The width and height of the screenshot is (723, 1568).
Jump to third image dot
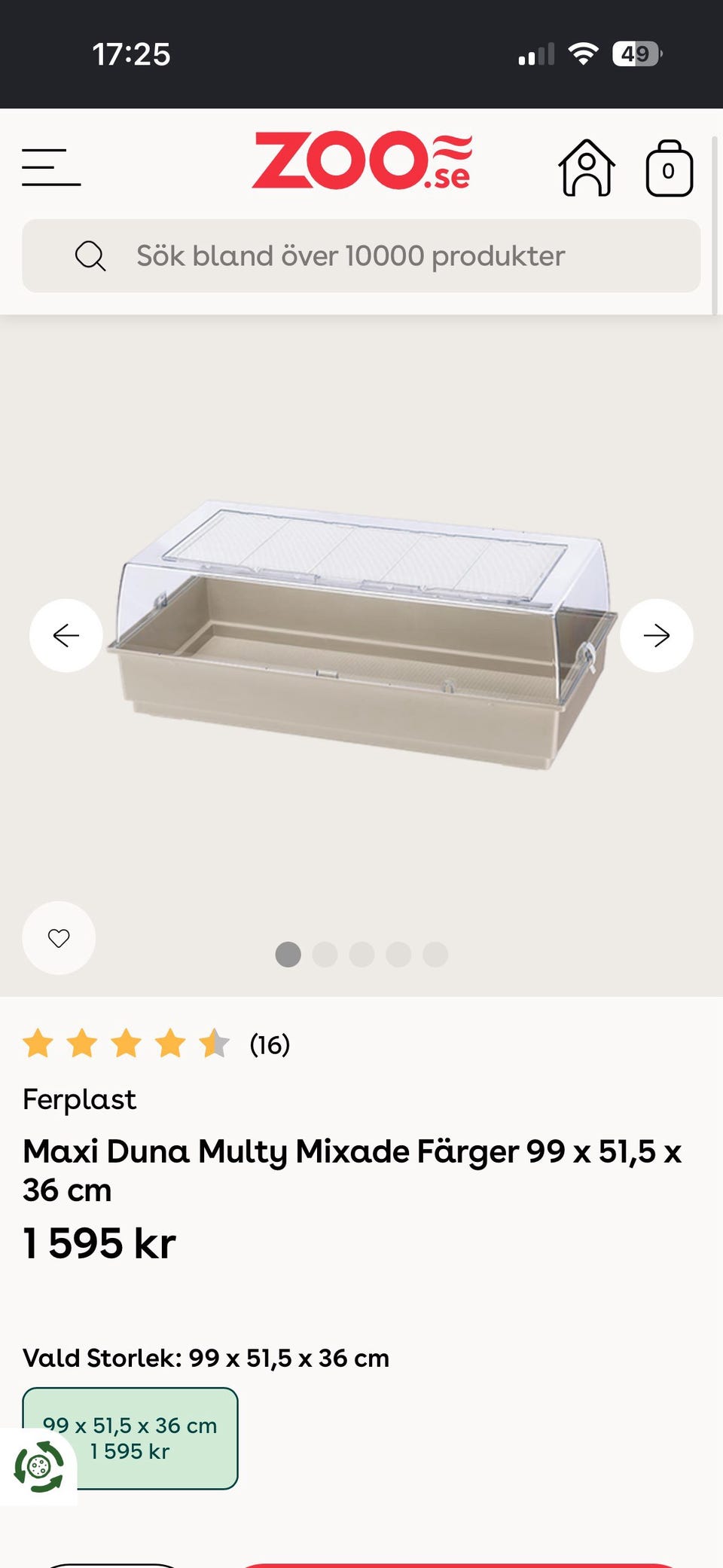(361, 954)
